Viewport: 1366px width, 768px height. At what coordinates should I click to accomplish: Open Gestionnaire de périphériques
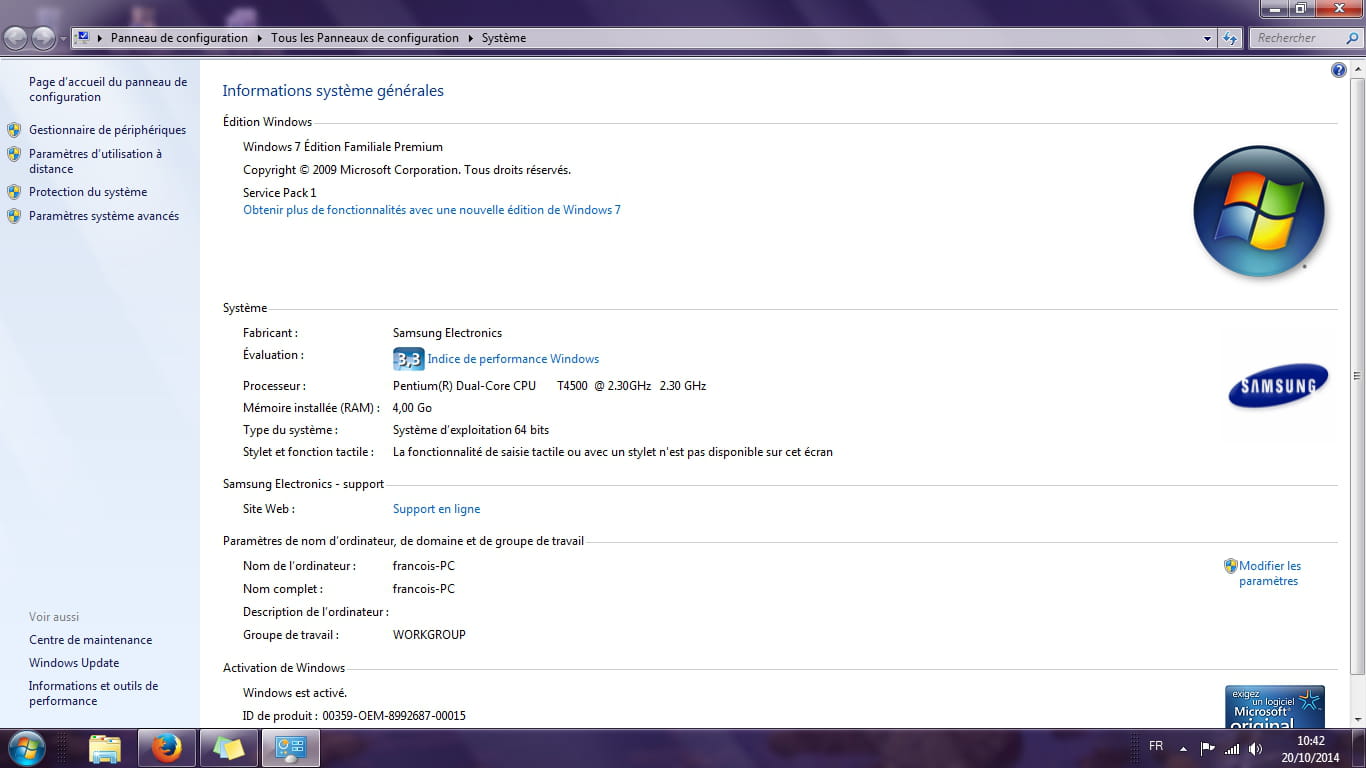(x=107, y=130)
